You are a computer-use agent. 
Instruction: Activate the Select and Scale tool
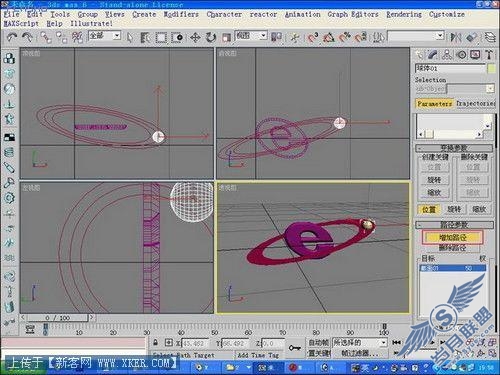226,37
